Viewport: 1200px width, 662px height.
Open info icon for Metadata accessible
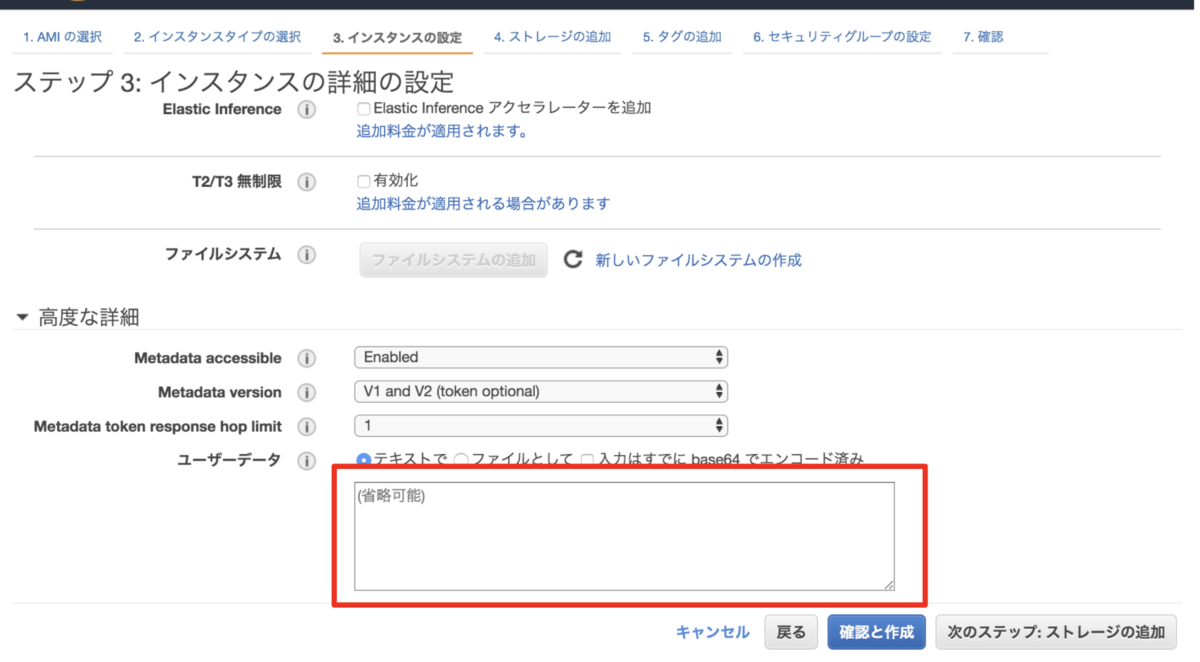click(x=307, y=358)
